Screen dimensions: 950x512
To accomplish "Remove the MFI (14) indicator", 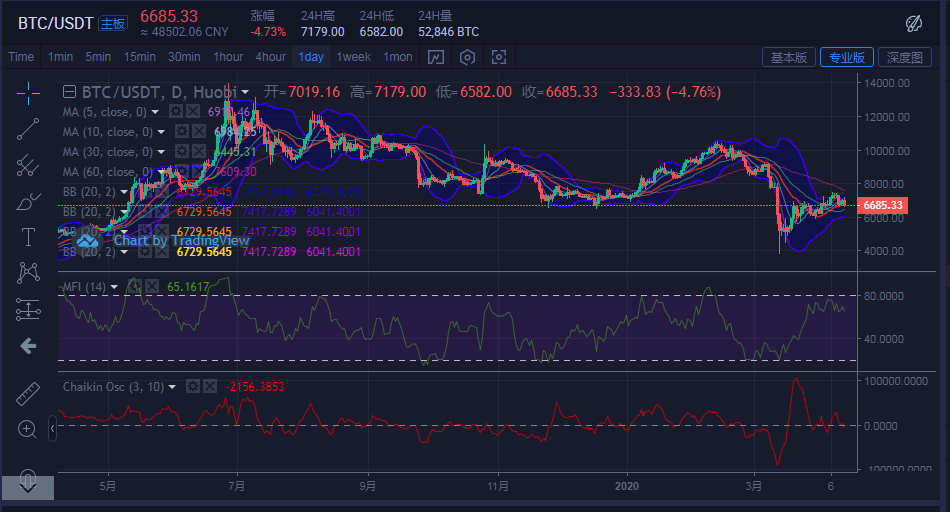I will click(151, 286).
